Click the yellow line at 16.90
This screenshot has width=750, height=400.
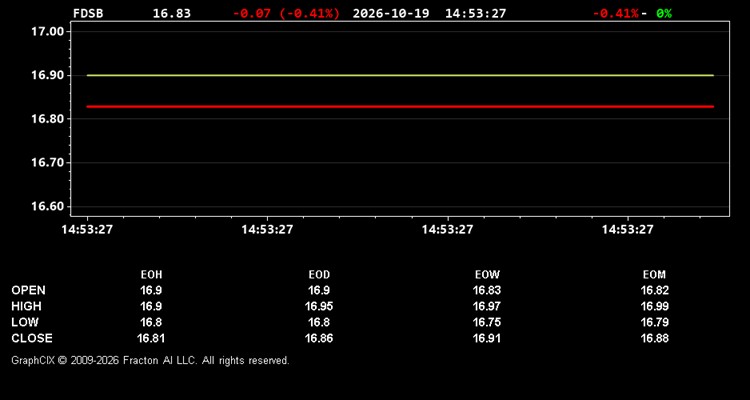coord(400,75)
